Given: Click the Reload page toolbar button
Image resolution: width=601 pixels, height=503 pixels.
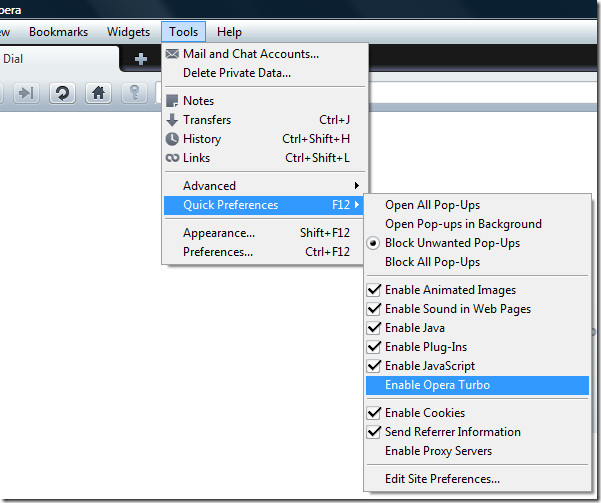Looking at the screenshot, I should point(62,93).
